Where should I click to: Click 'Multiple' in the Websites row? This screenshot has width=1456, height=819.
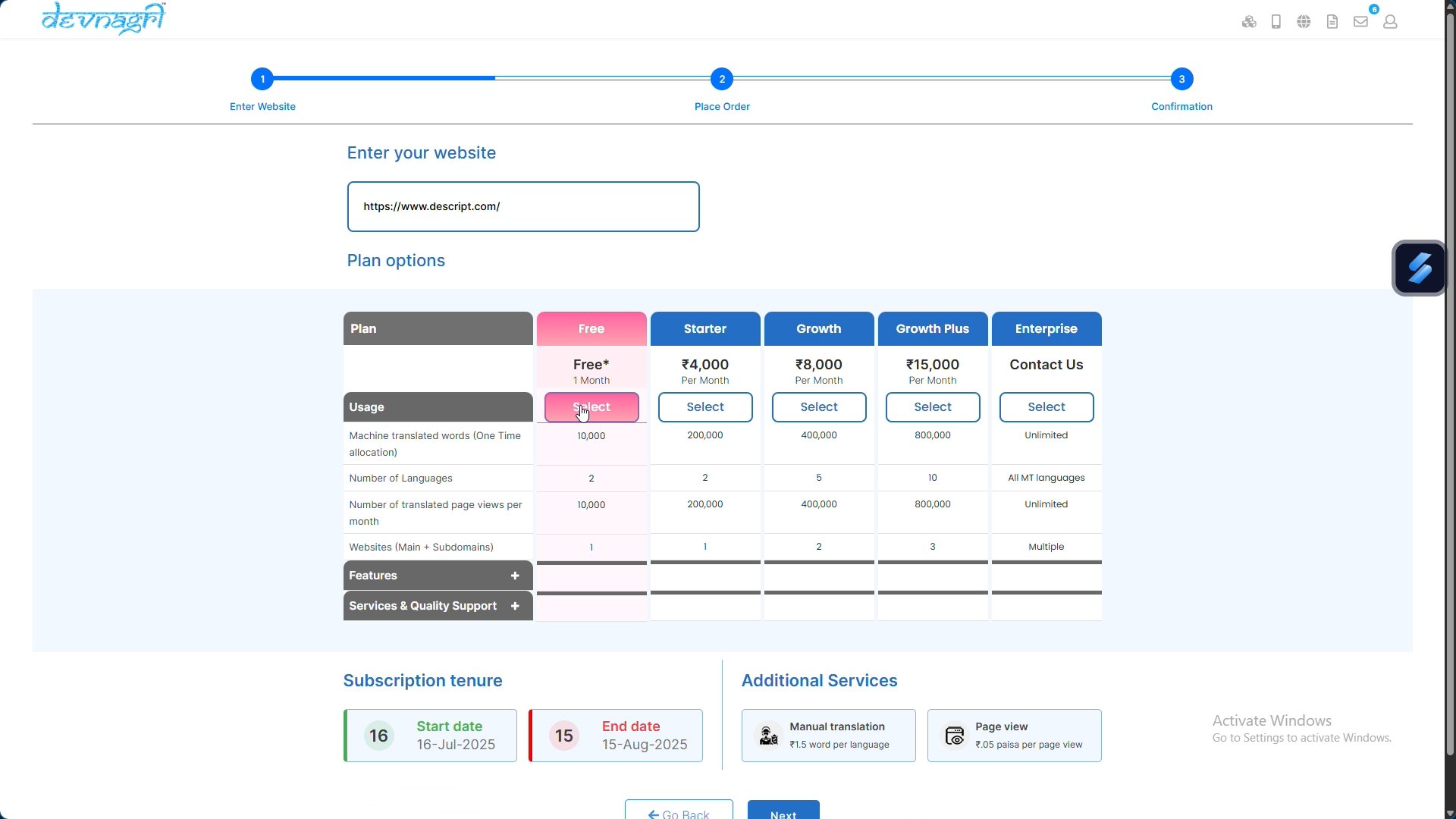click(1046, 547)
